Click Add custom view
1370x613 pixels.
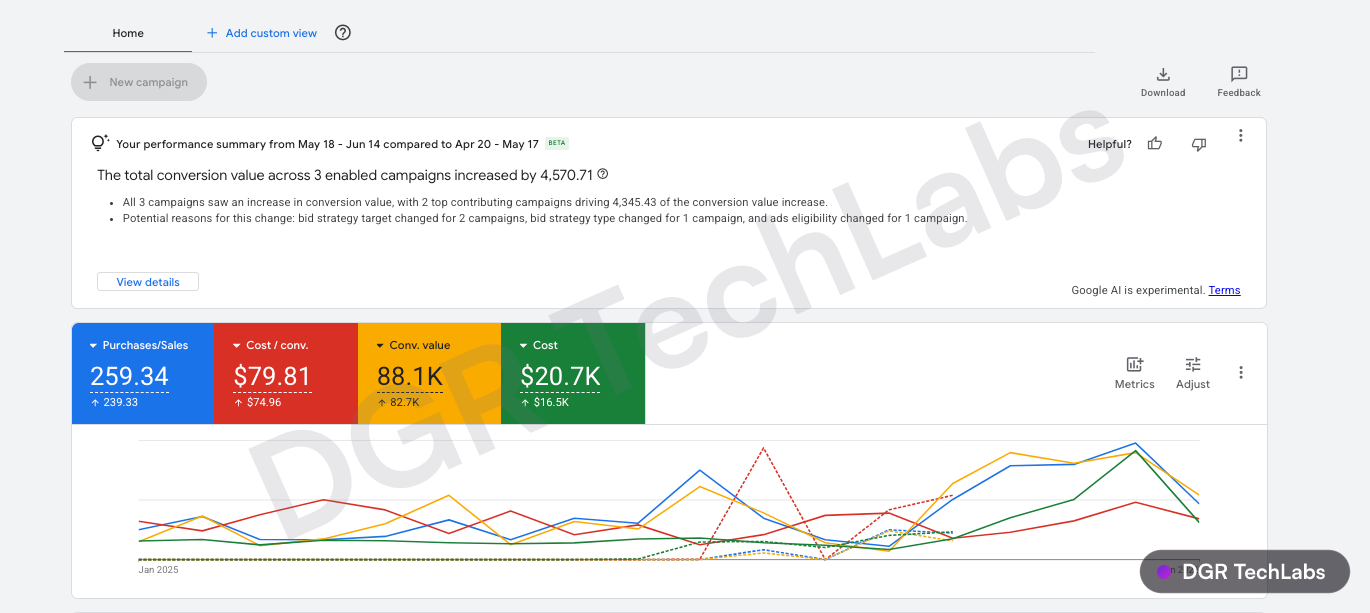[x=262, y=33]
